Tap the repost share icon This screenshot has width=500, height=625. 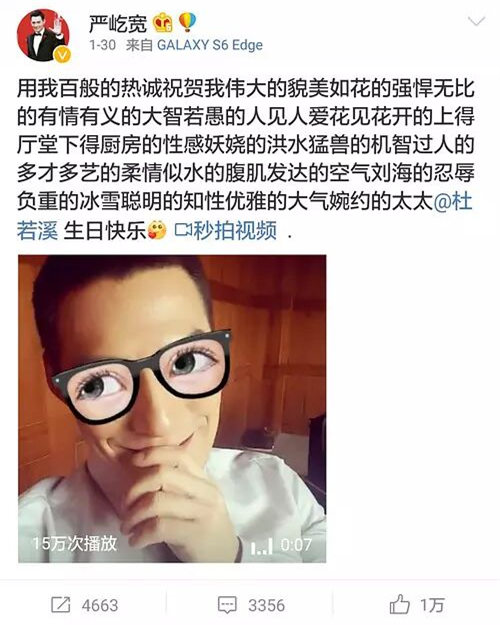(x=61, y=605)
